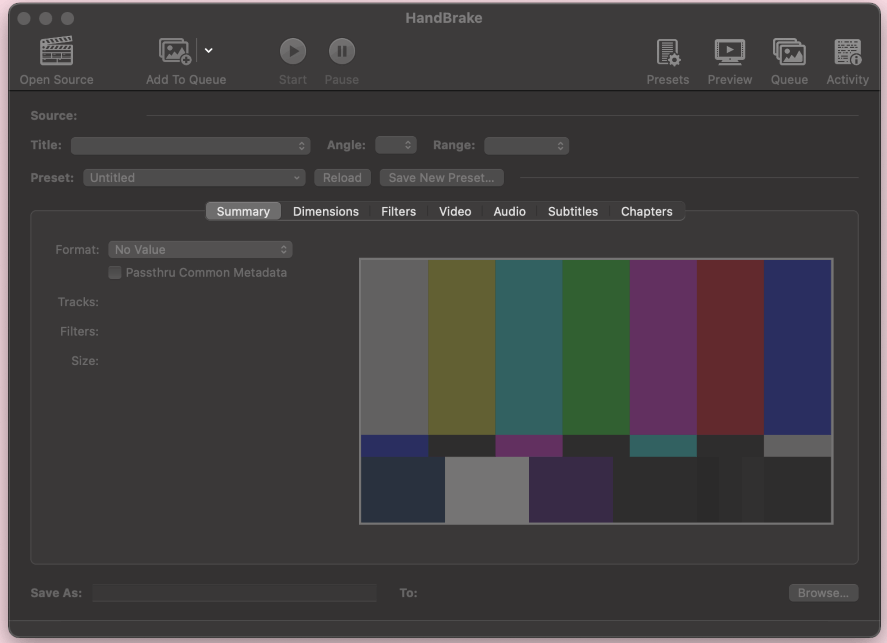Switch to the Audio tab

(x=509, y=212)
